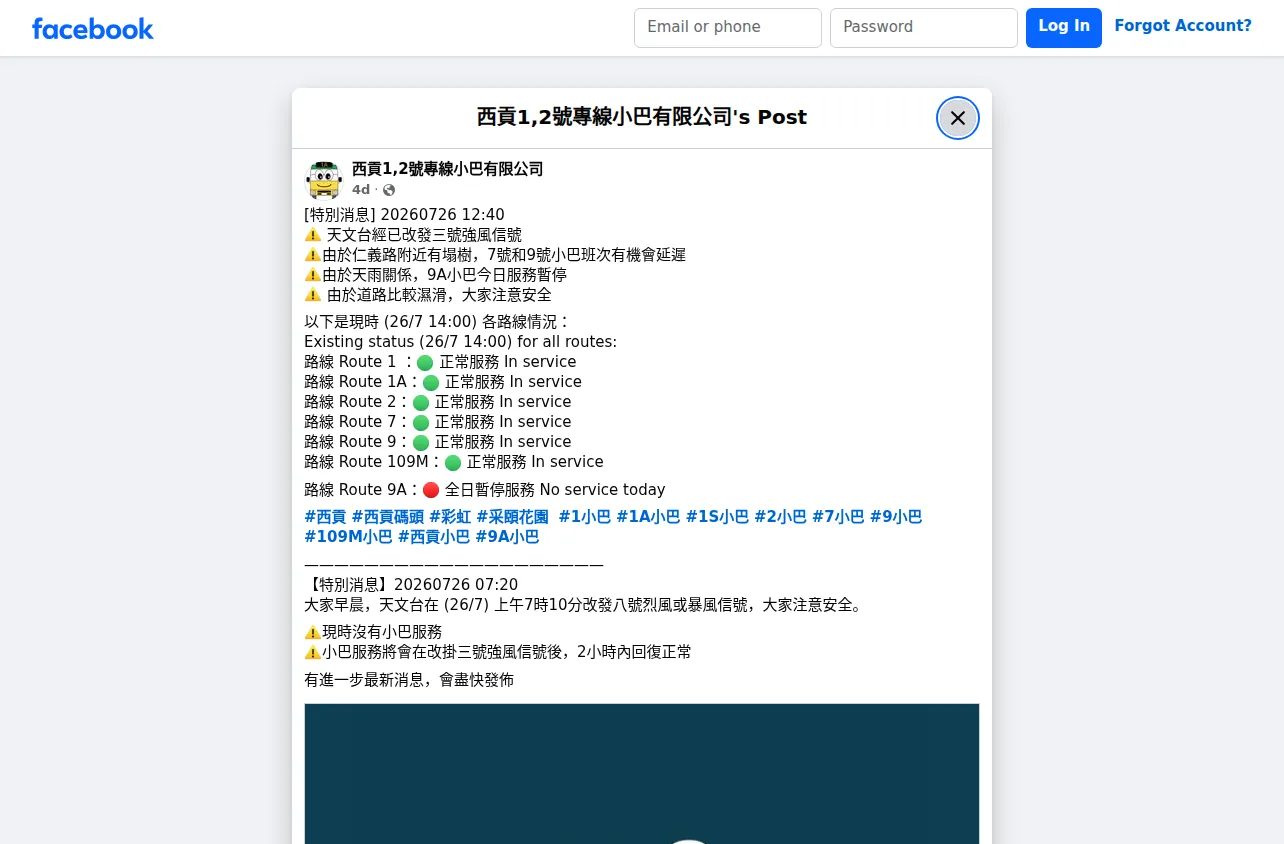The width and height of the screenshot is (1284, 844).
Task: Open hashtag #1S小巴
Action: pos(717,517)
